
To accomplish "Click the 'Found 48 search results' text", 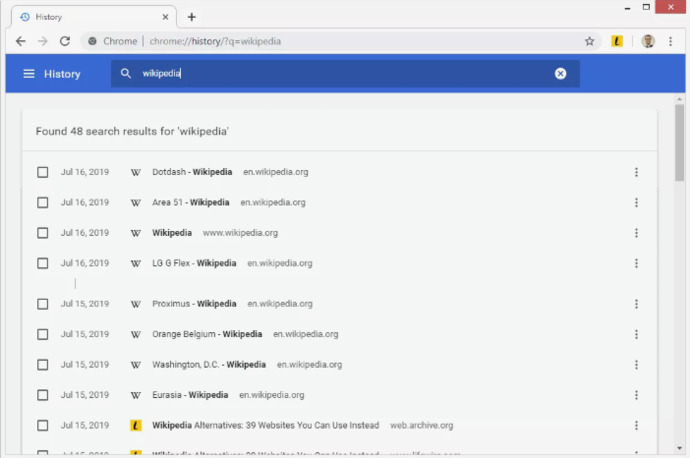I will [x=132, y=131].
